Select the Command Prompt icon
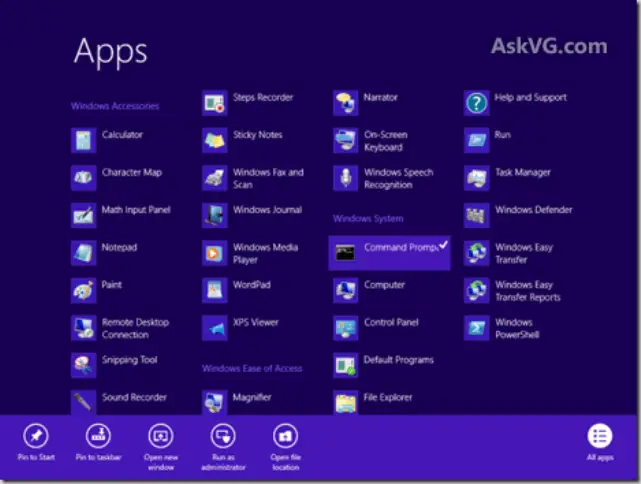 click(345, 253)
